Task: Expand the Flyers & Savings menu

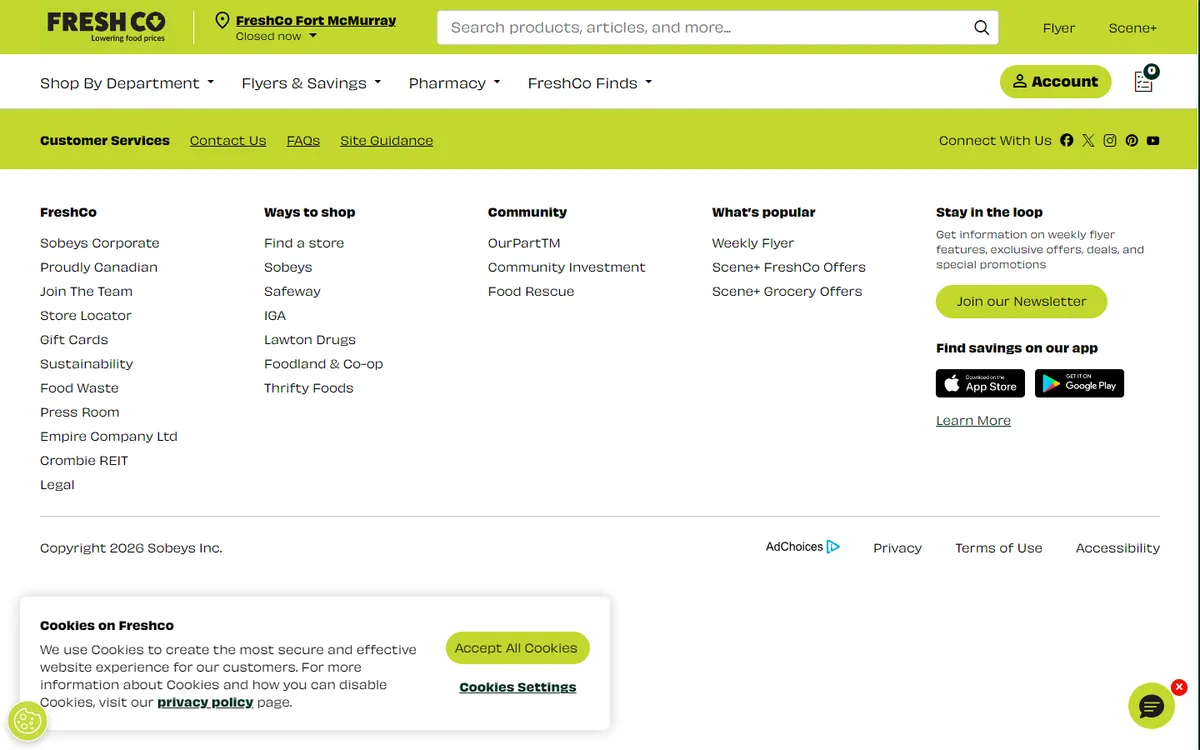Action: [x=311, y=83]
